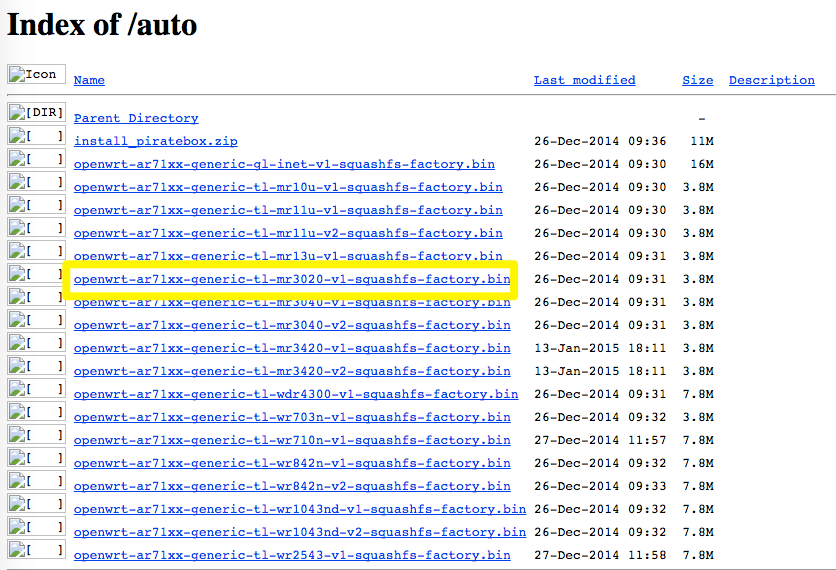Click the [DIR] icon beside Parent Directory
836x570 pixels.
point(36,112)
